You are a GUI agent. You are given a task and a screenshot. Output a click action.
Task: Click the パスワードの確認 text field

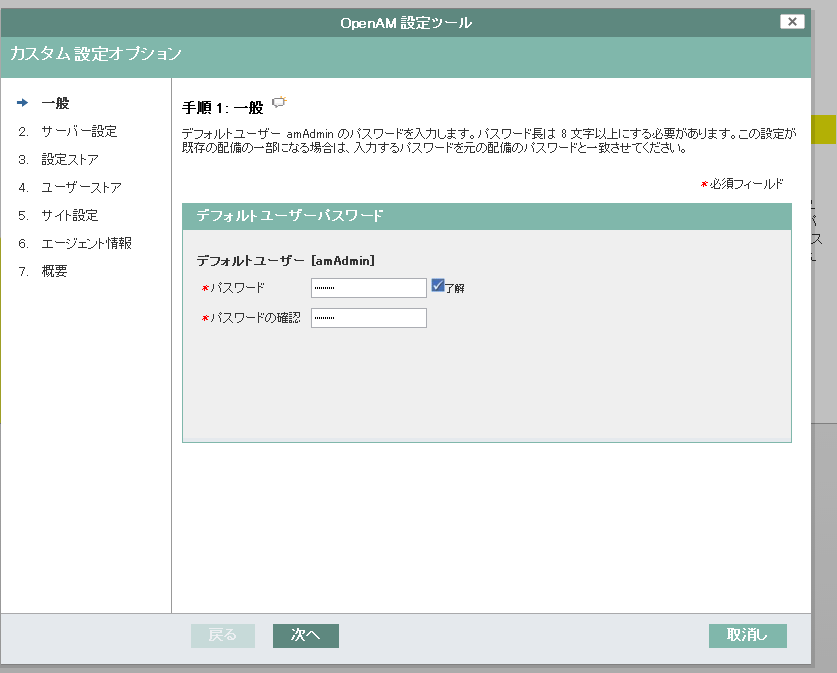(x=370, y=318)
